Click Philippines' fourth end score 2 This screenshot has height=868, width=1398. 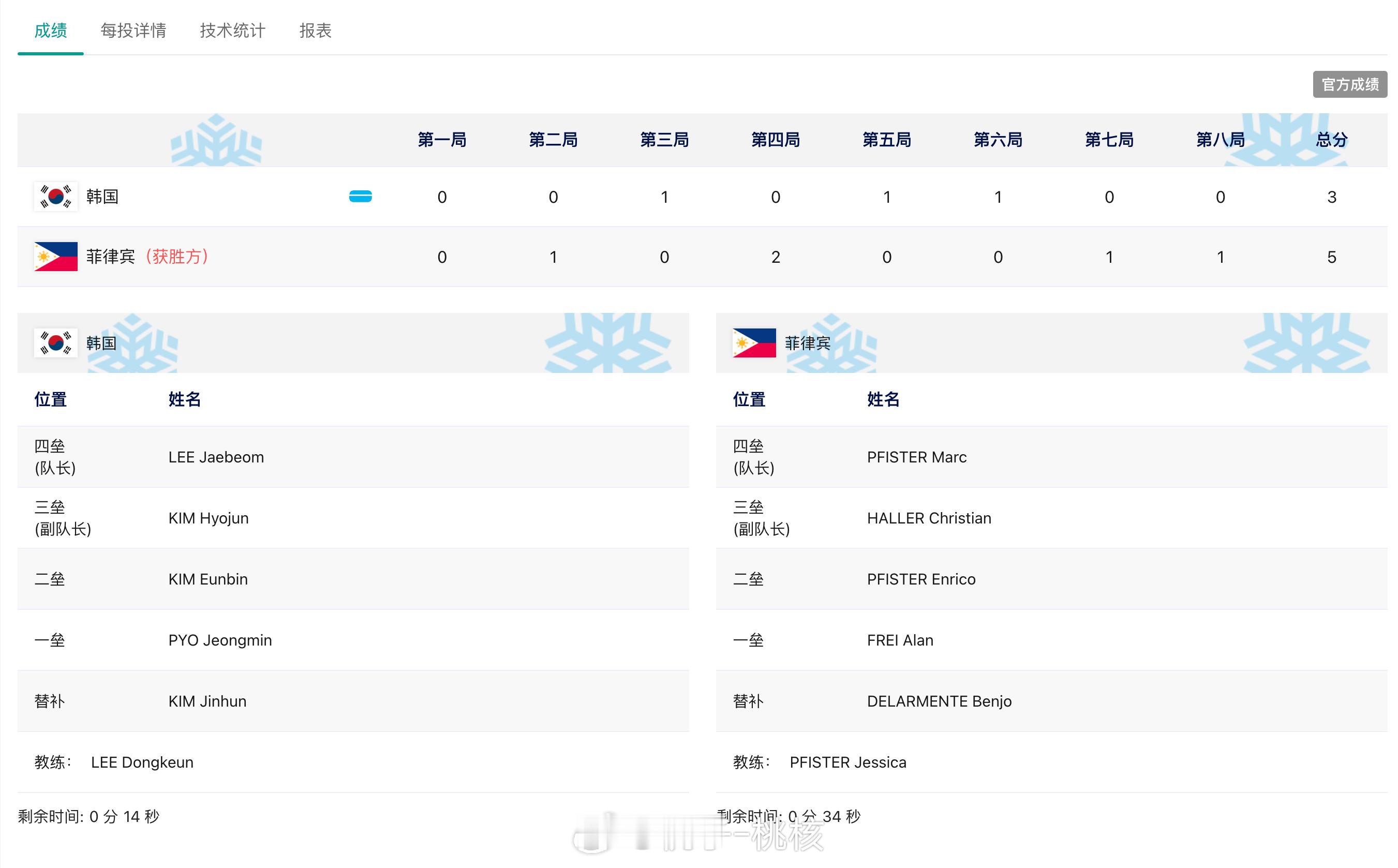[x=776, y=257]
